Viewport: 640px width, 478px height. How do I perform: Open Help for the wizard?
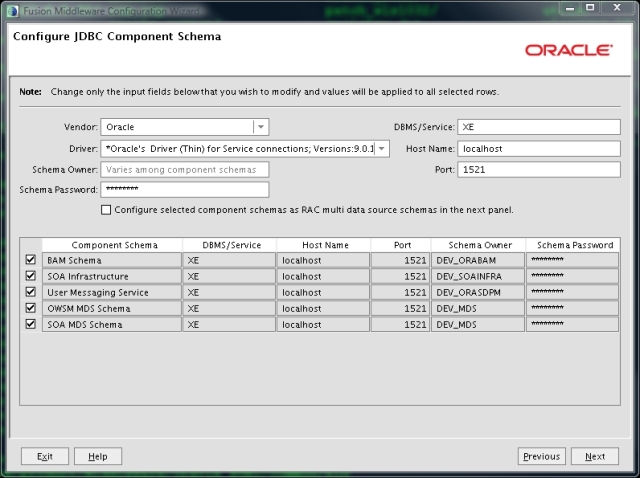(x=98, y=456)
